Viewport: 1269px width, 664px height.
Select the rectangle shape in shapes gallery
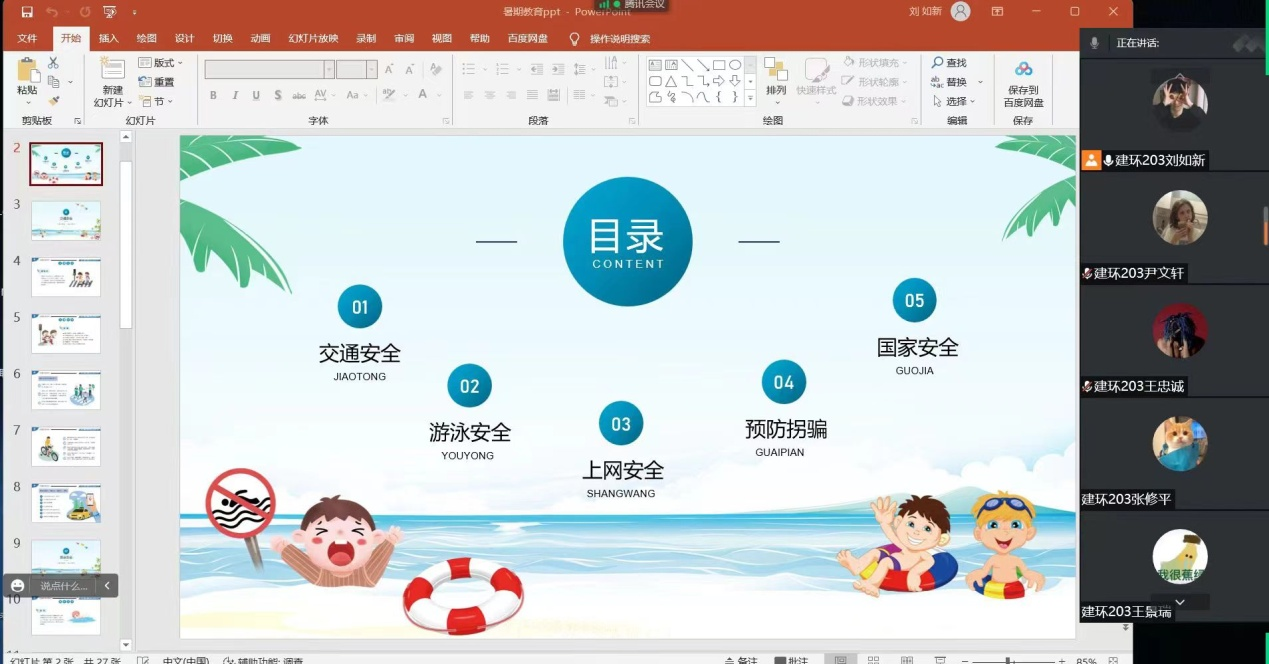718,65
